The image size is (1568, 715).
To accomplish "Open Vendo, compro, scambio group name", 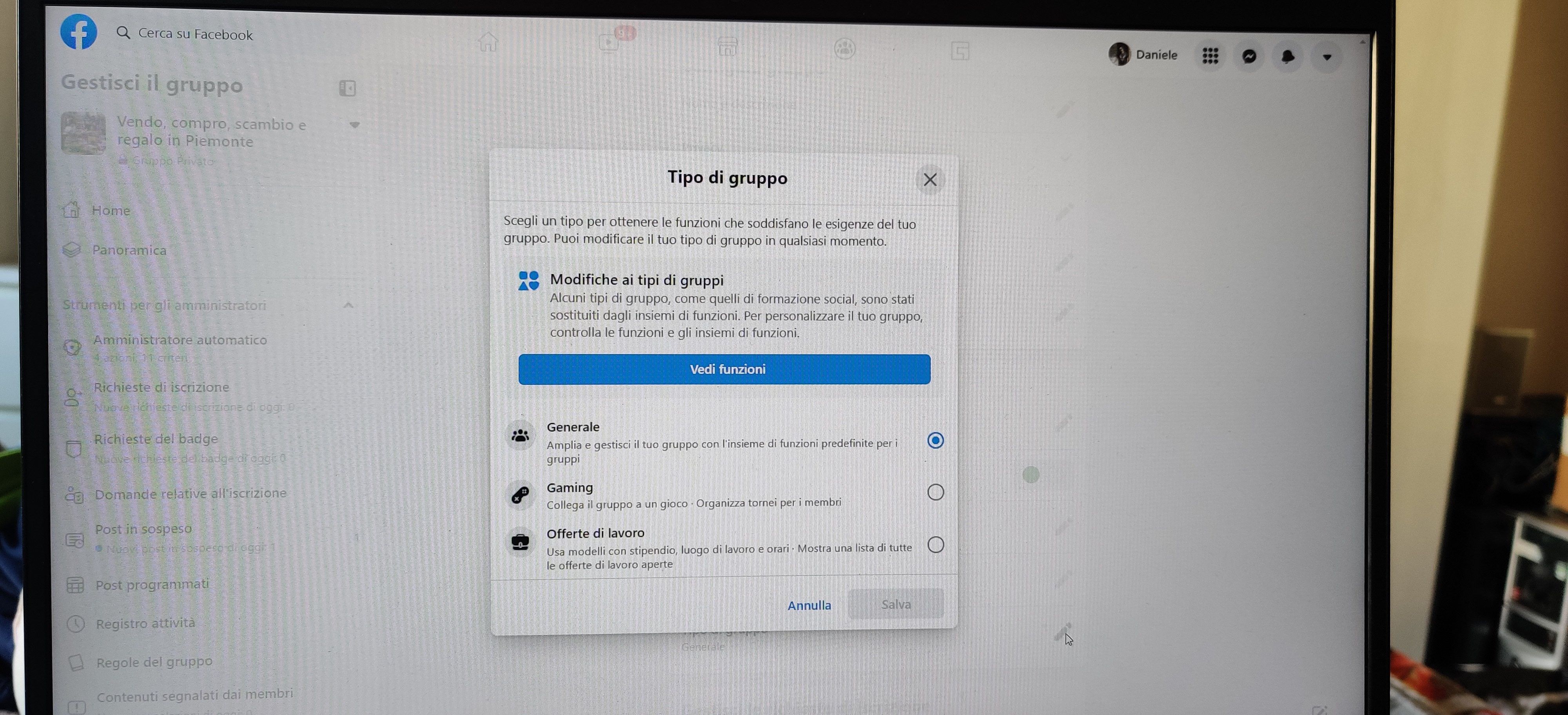I will (x=211, y=132).
